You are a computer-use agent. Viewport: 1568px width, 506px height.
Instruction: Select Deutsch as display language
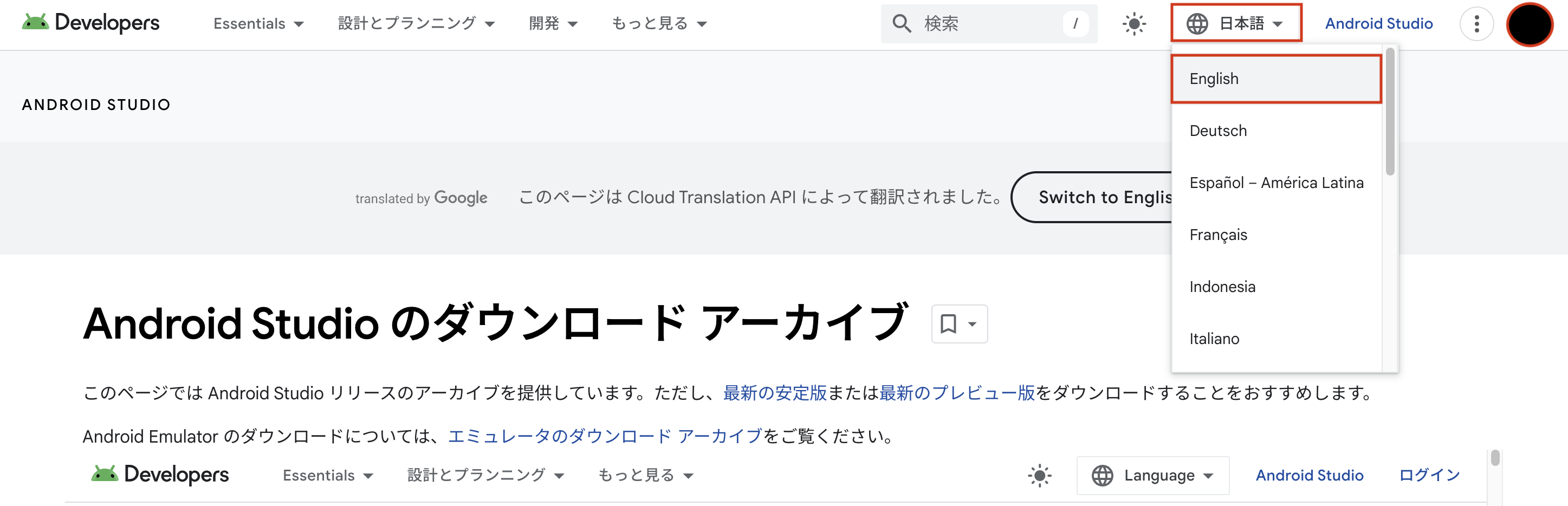coord(1217,131)
